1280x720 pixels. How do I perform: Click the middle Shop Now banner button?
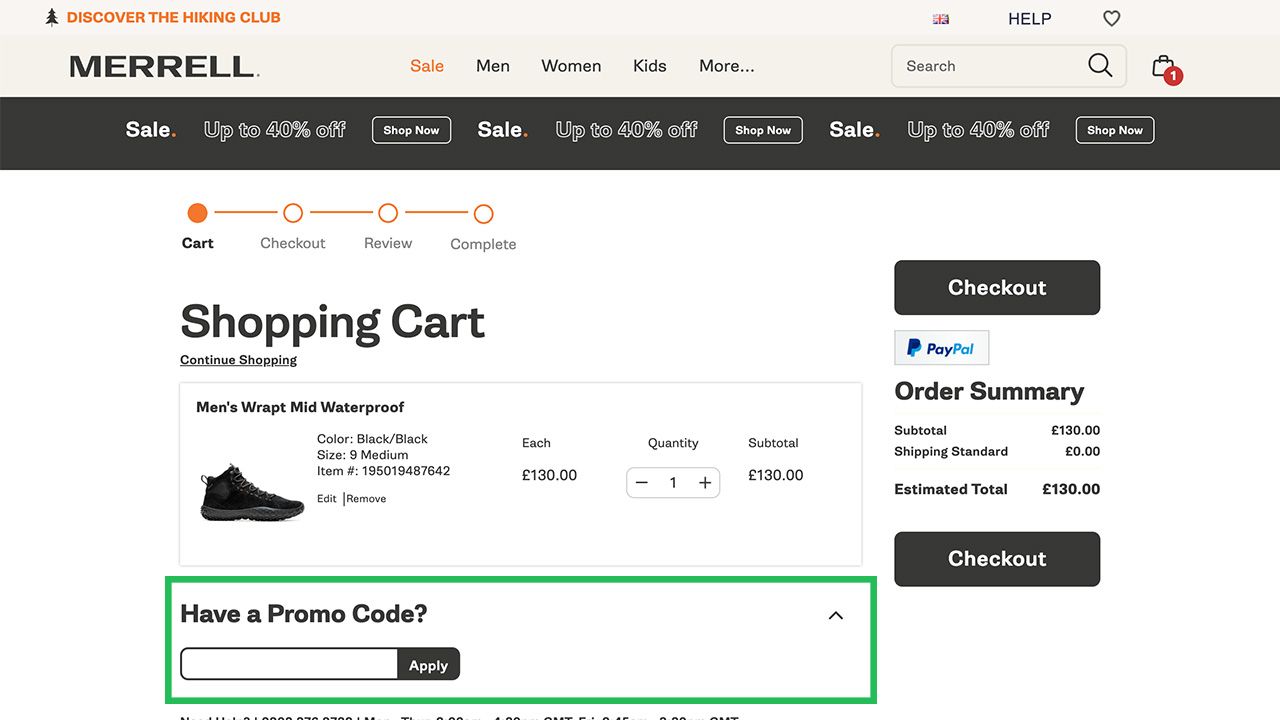tap(763, 130)
